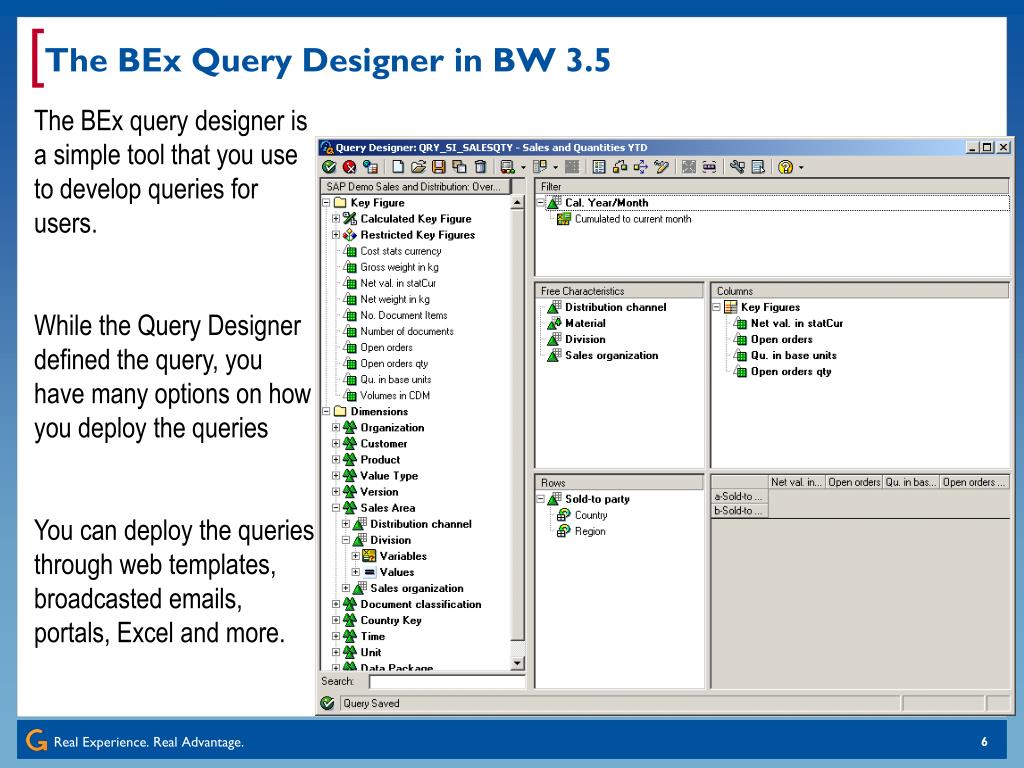The image size is (1024, 768).
Task: Click the Publish toolbar icon left of the first dropdown arrow
Action: pos(508,167)
